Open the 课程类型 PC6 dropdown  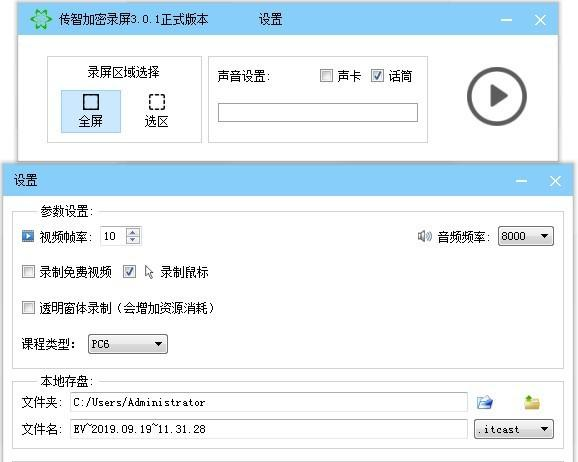tap(128, 344)
